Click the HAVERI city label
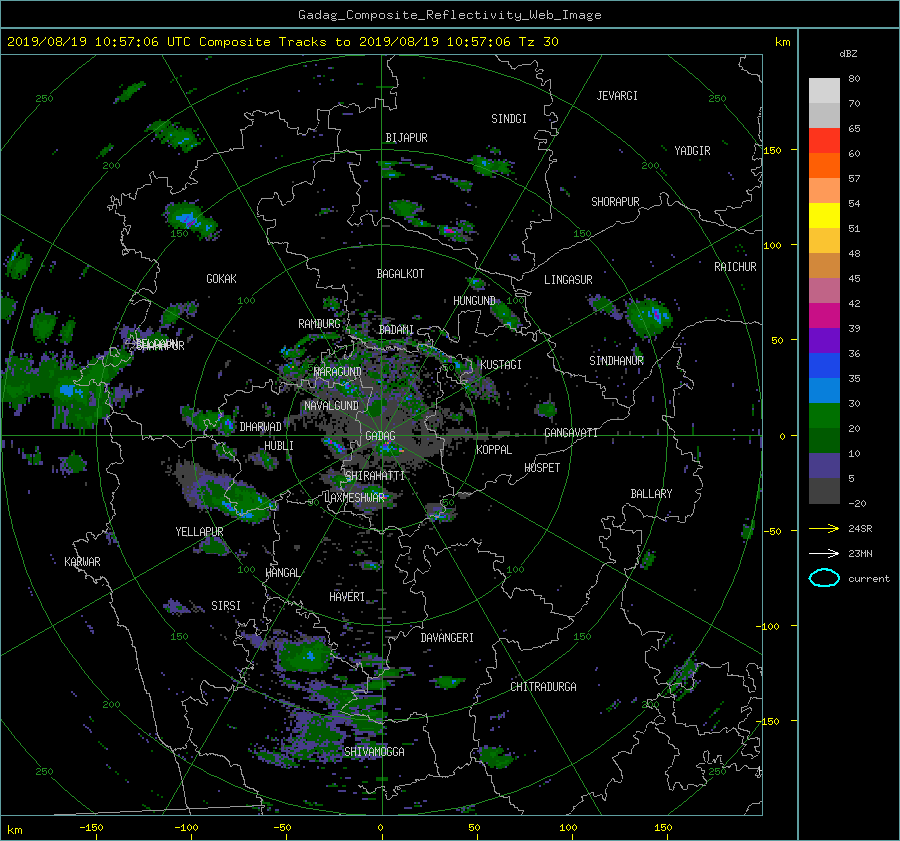Image resolution: width=900 pixels, height=841 pixels. coord(347,598)
